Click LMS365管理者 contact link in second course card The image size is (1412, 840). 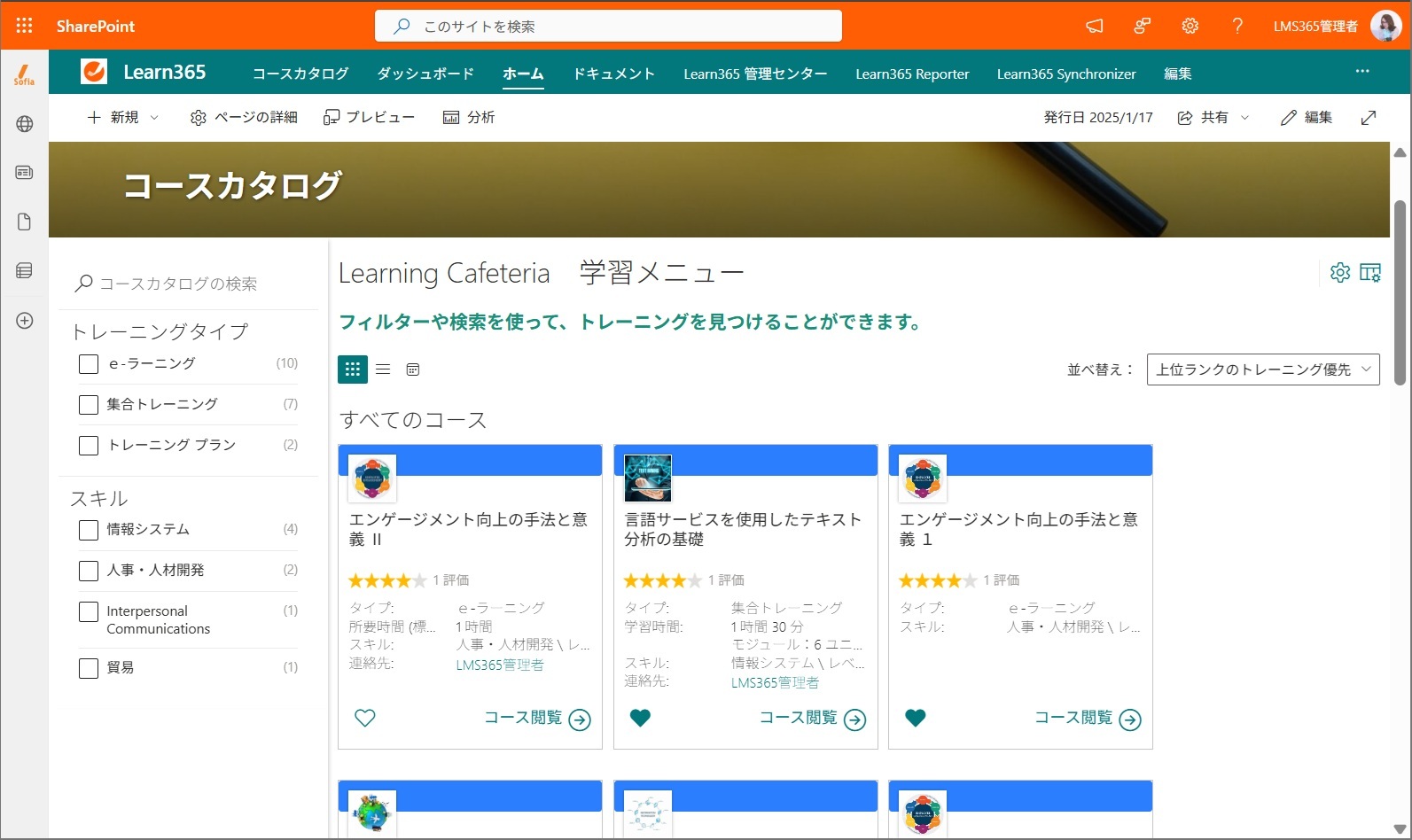(775, 682)
